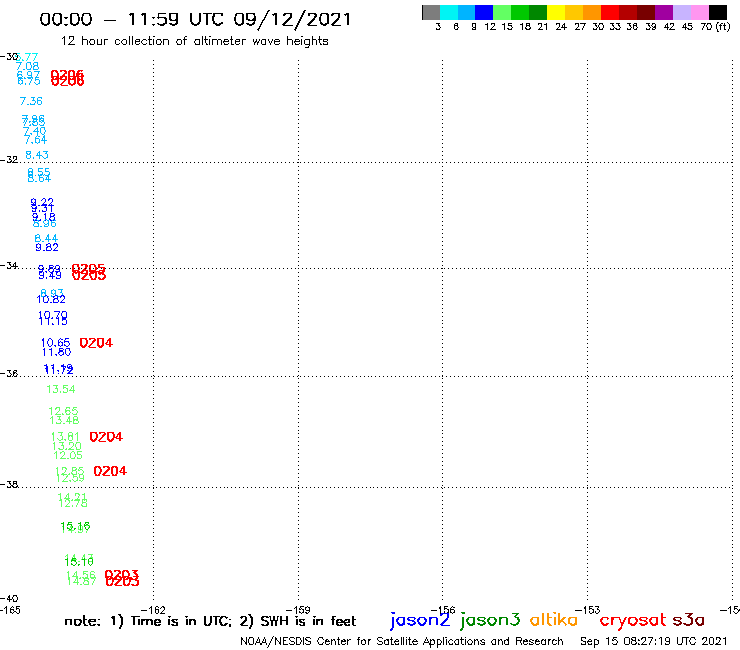The width and height of the screenshot is (740, 650).
Task: Select the green reading 12.05
Action: pyautogui.click(x=67, y=455)
